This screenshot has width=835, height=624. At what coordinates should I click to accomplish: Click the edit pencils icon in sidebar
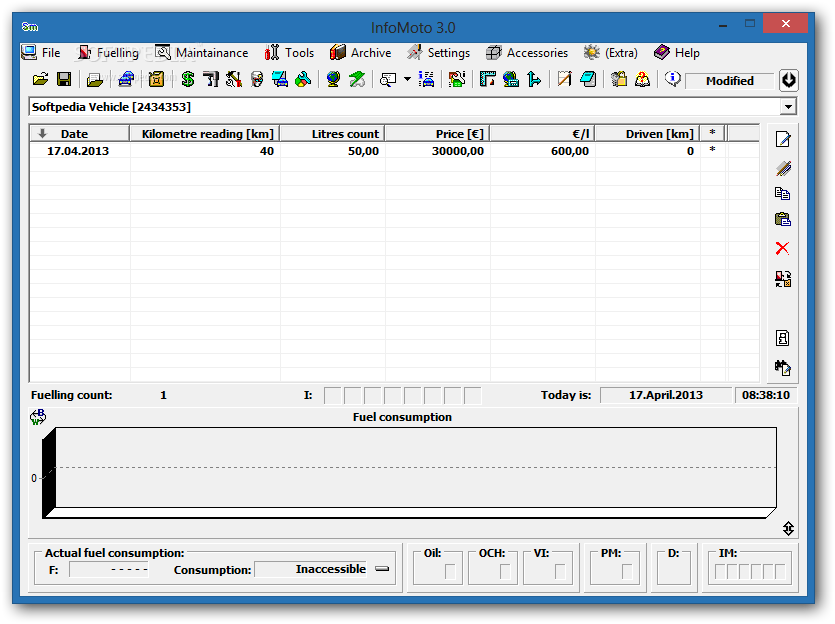(783, 169)
